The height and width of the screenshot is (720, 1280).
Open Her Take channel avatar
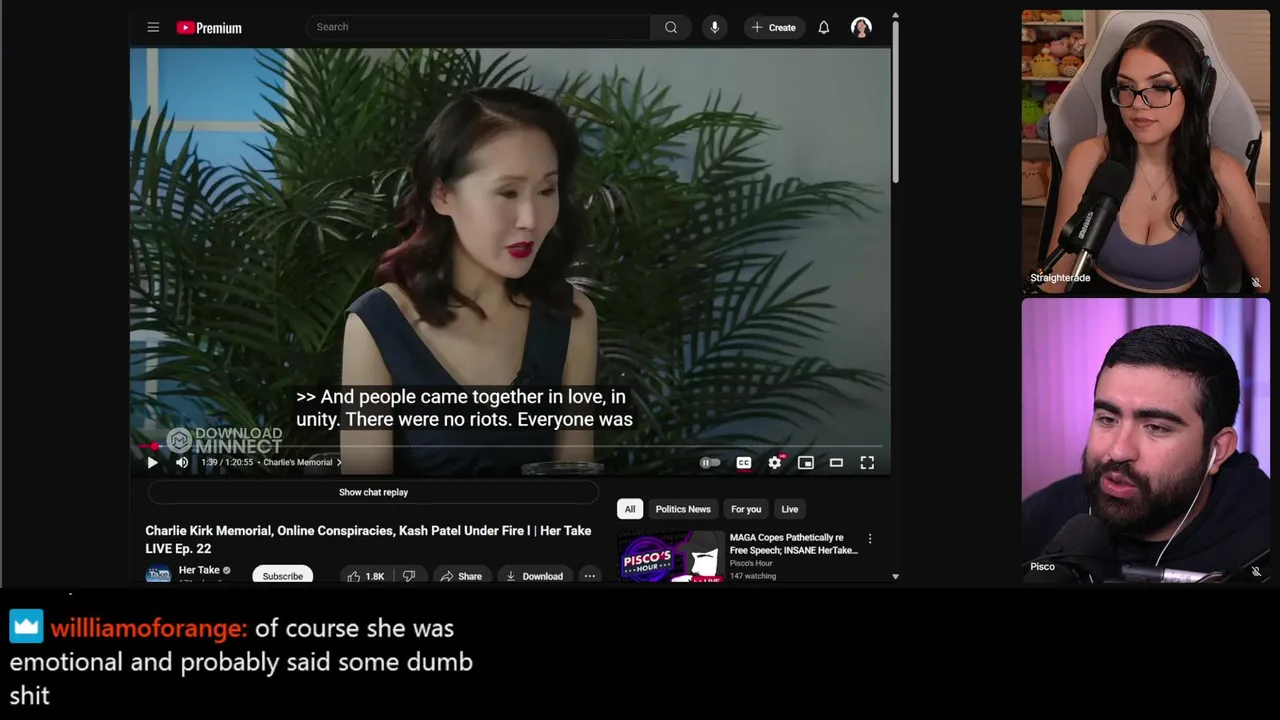pos(158,574)
